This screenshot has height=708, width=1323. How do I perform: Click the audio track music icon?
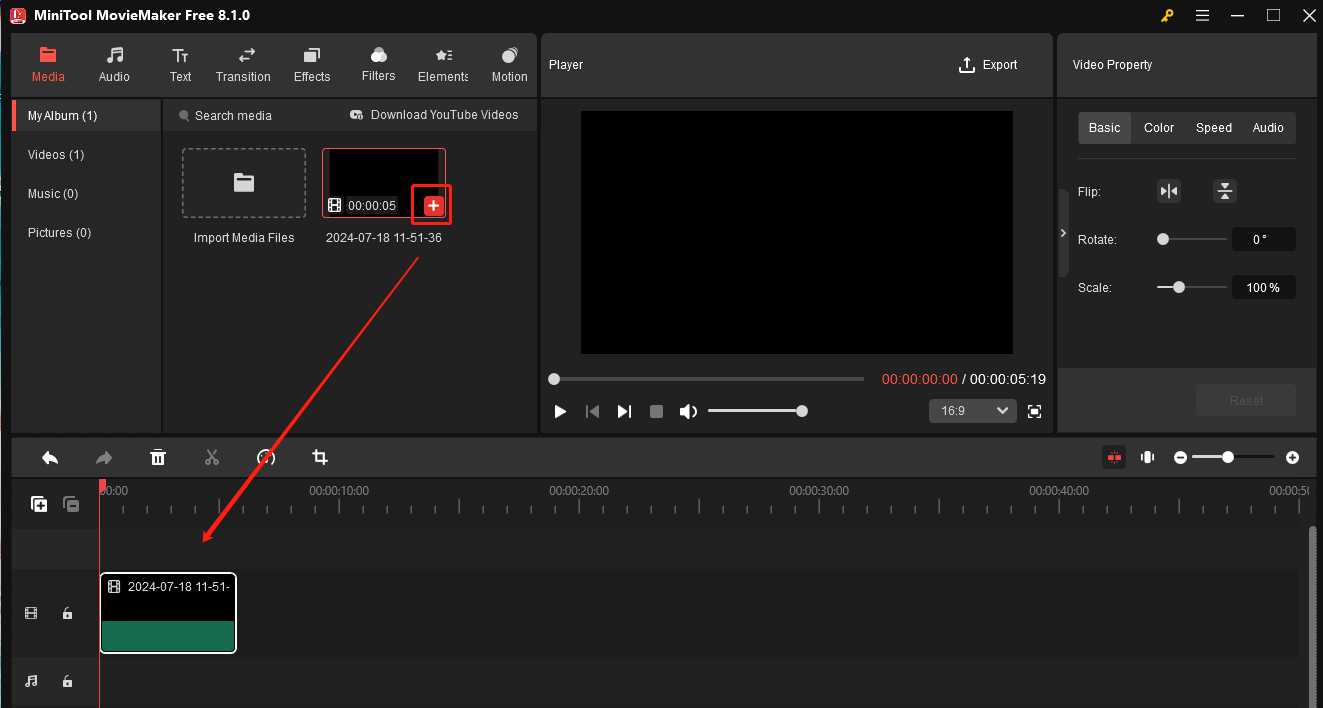point(31,681)
